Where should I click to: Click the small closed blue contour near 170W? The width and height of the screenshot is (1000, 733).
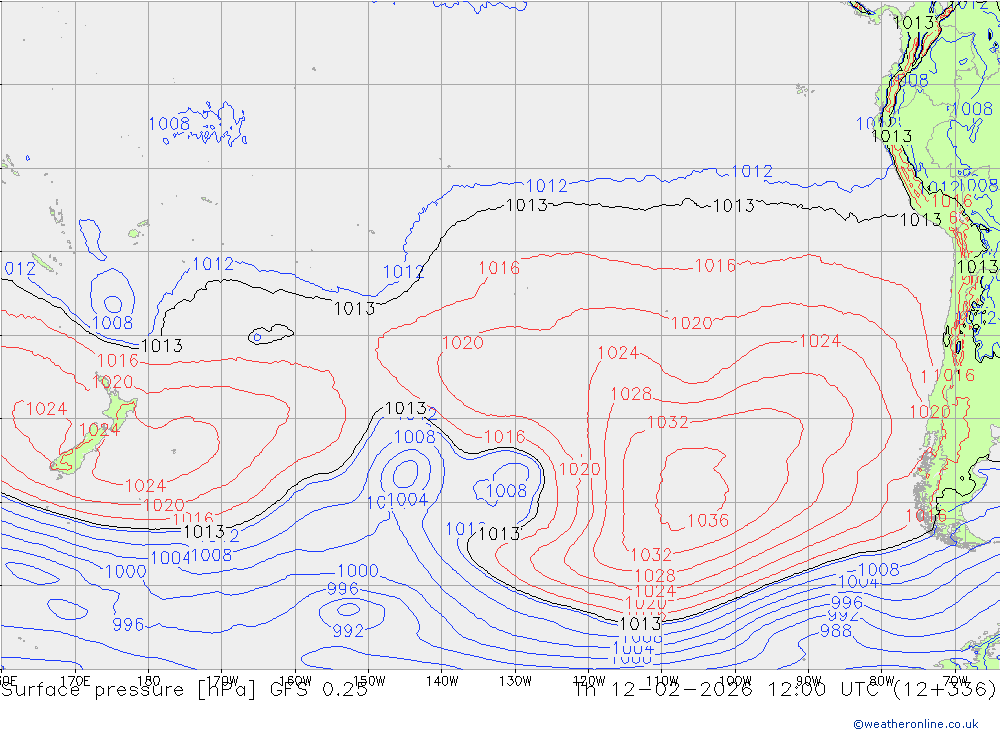(x=270, y=334)
